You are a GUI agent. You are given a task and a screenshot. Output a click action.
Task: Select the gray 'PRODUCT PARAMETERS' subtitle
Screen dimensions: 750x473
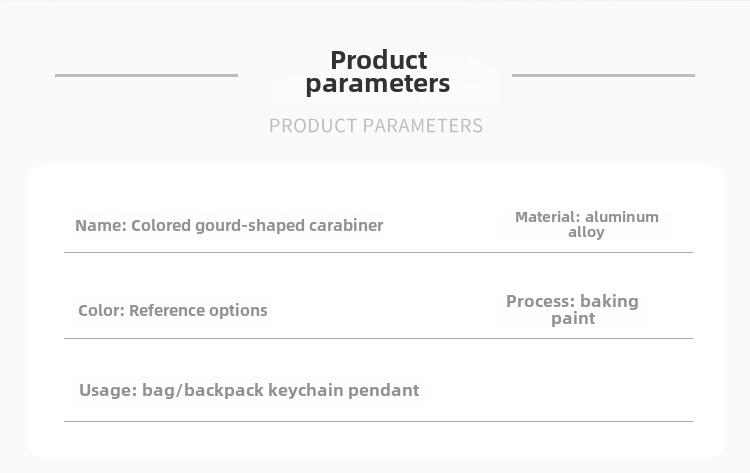coord(376,126)
